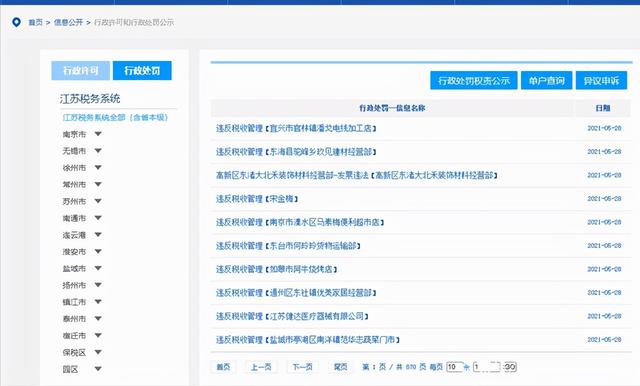Click the GO button beside page input
Image resolution: width=640 pixels, height=386 pixels.
click(510, 367)
